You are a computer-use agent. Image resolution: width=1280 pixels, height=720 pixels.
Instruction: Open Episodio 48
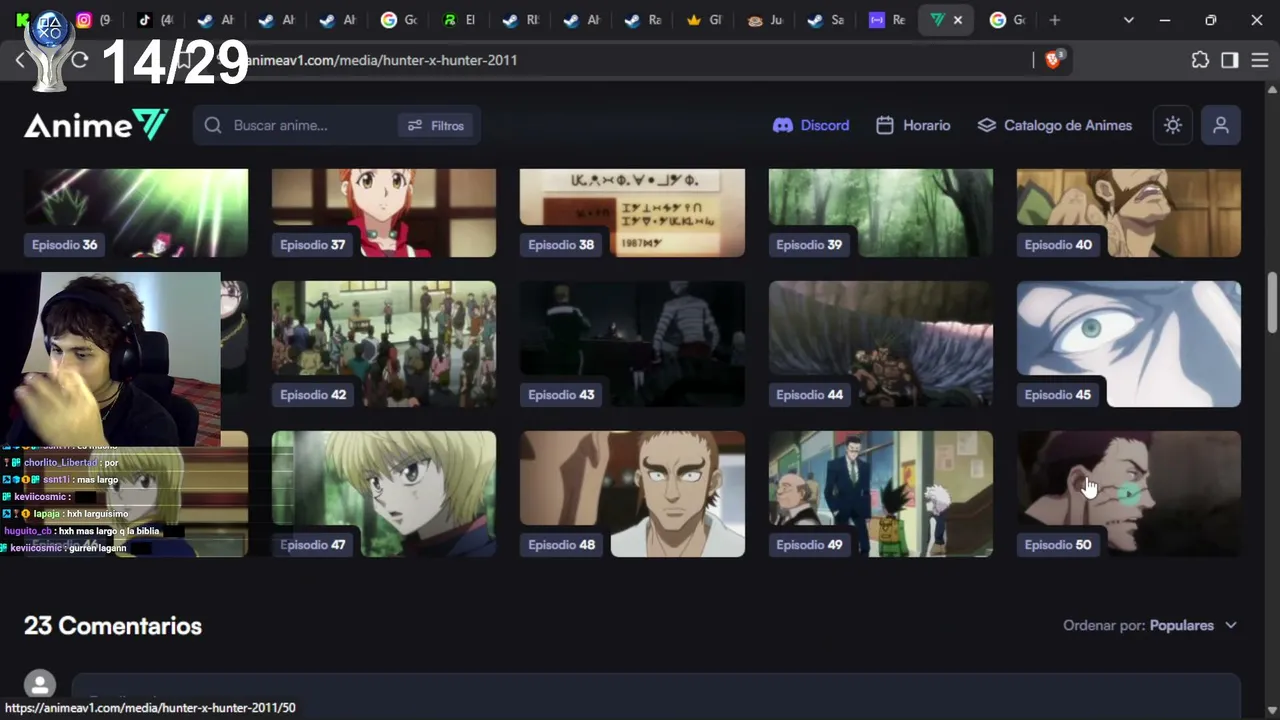click(632, 494)
